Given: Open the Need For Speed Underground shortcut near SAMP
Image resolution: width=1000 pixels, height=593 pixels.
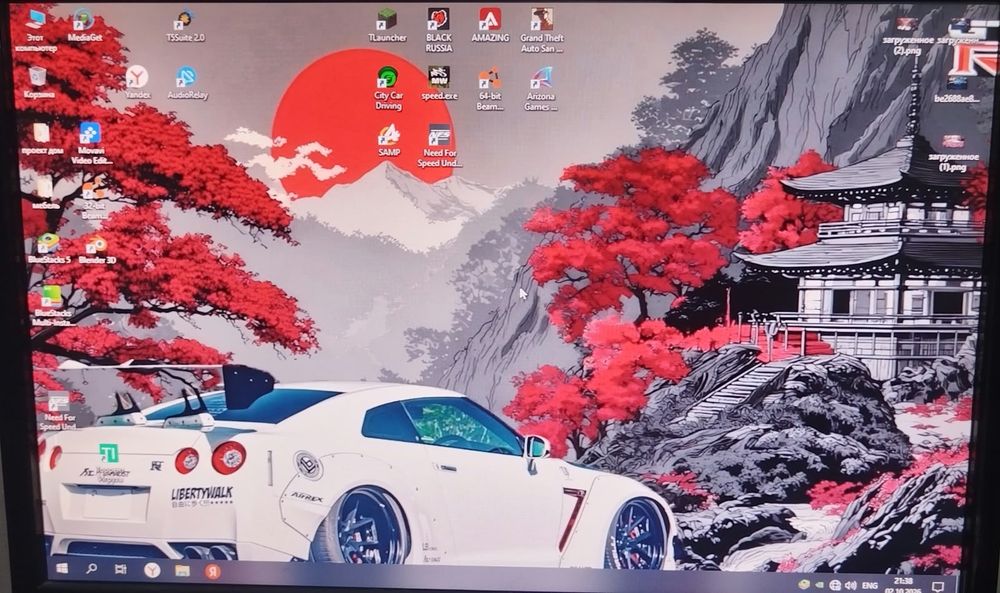Looking at the screenshot, I should [x=439, y=145].
